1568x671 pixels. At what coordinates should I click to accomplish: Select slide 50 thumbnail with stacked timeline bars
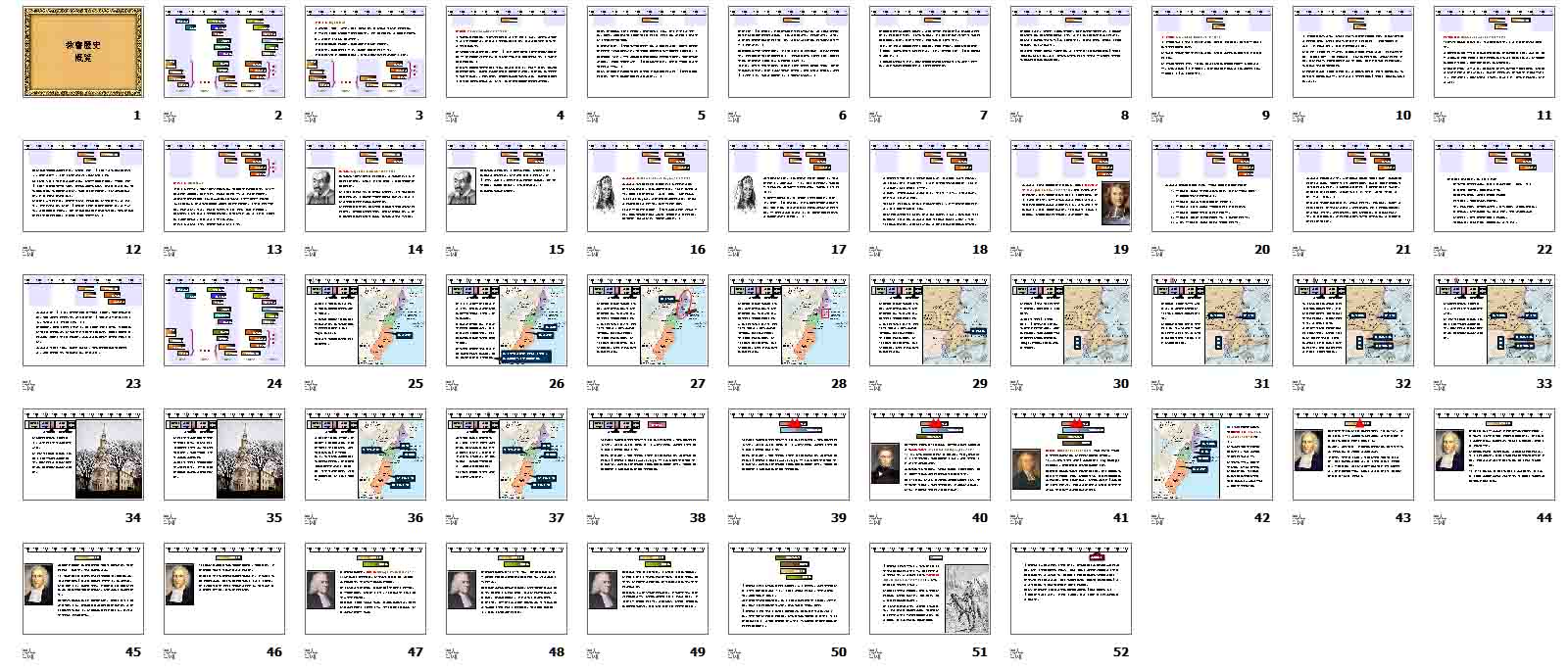pos(789,589)
